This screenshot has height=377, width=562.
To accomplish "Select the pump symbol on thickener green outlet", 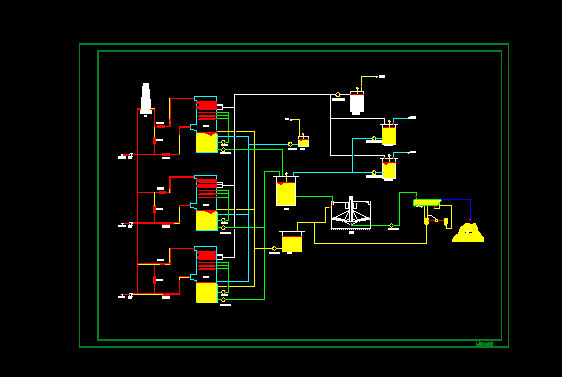I will click(391, 225).
